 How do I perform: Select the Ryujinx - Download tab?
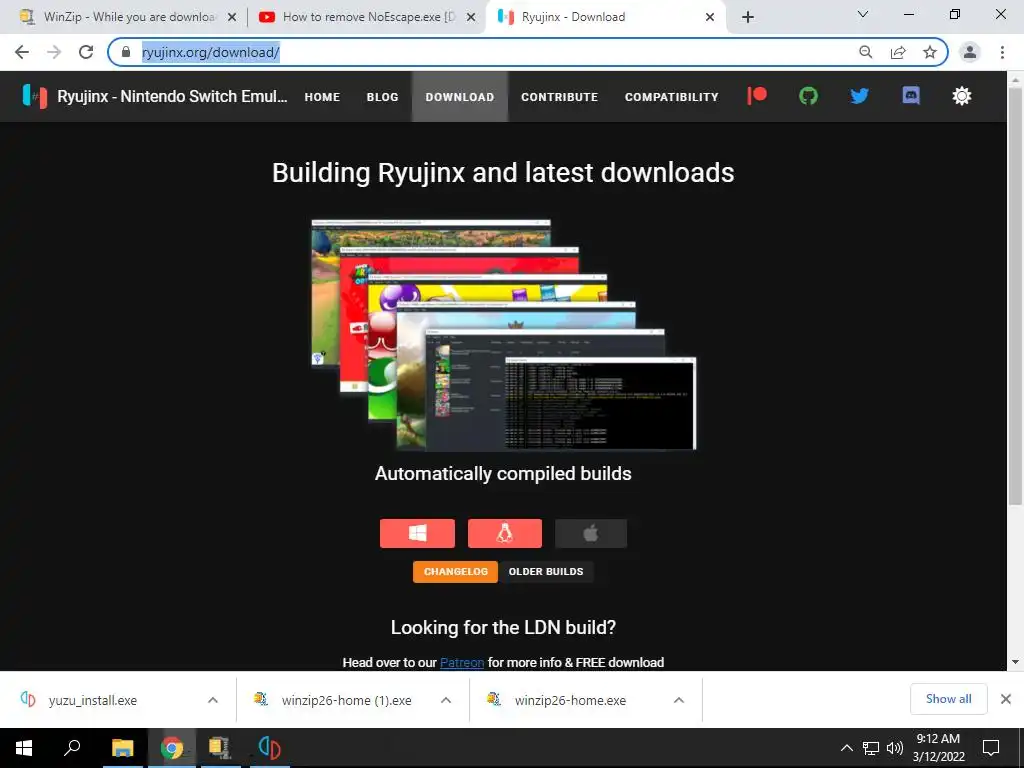tap(604, 17)
